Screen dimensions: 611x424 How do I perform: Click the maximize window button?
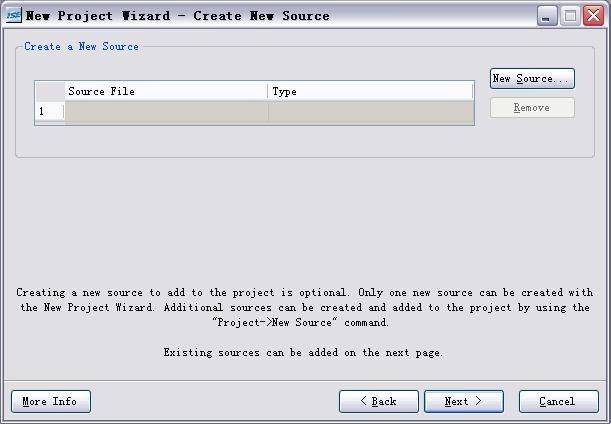(570, 16)
